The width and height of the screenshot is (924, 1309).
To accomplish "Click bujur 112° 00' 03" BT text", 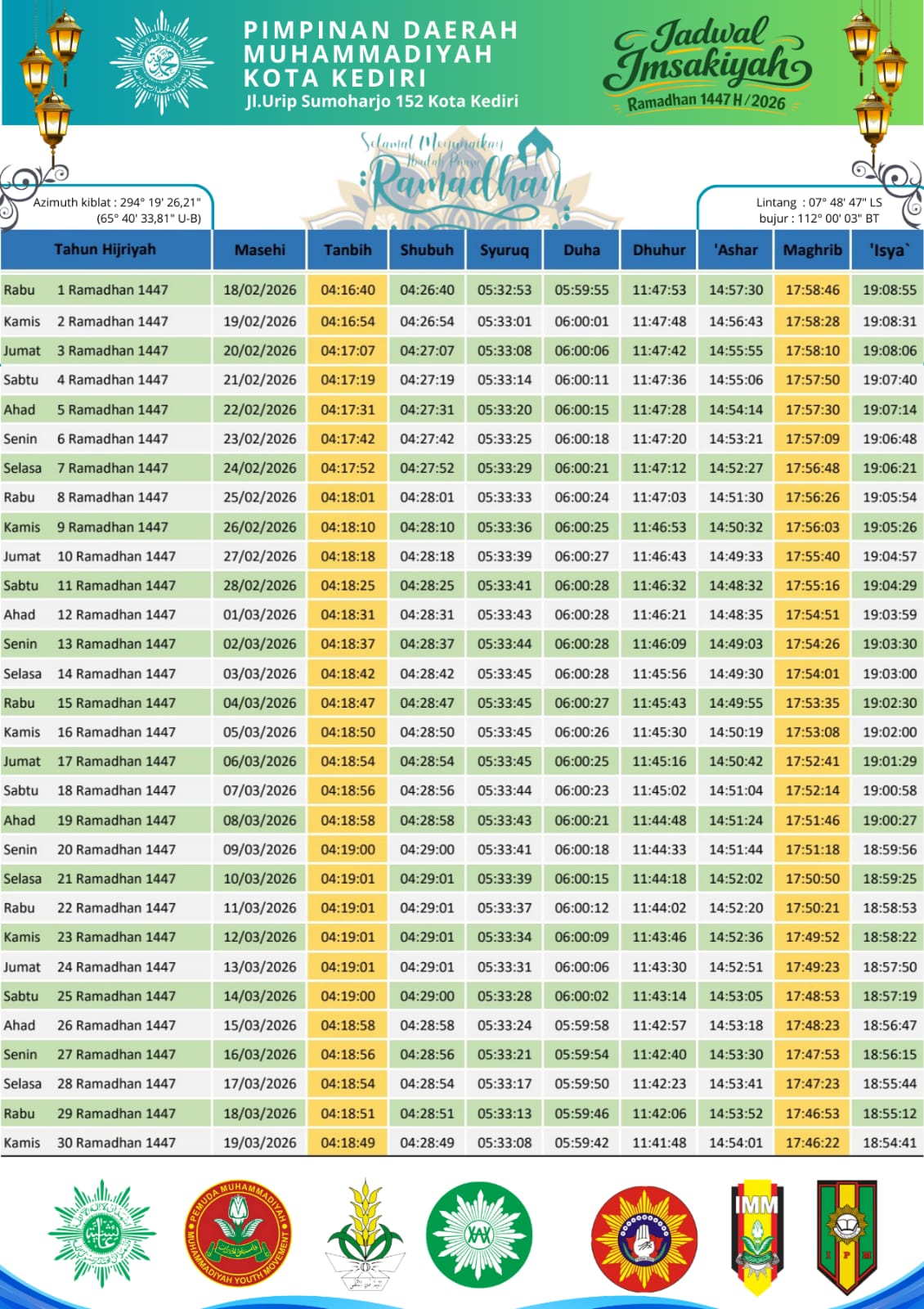I will (x=819, y=218).
